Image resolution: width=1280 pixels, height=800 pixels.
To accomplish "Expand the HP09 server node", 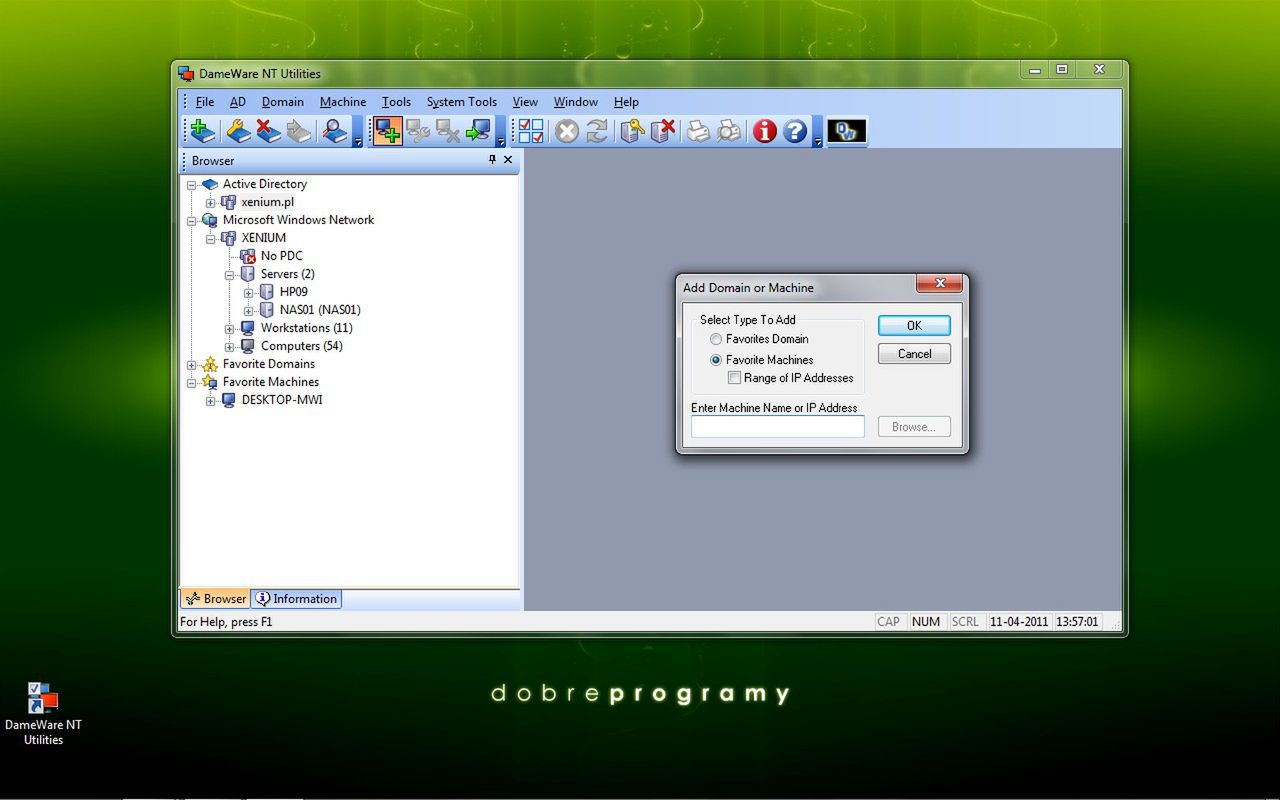I will [x=249, y=293].
